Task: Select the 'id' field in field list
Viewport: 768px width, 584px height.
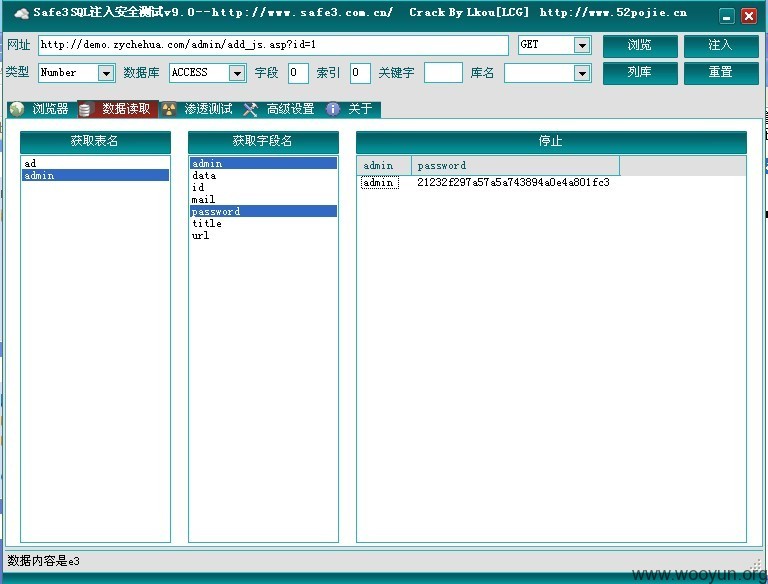Action: click(263, 187)
